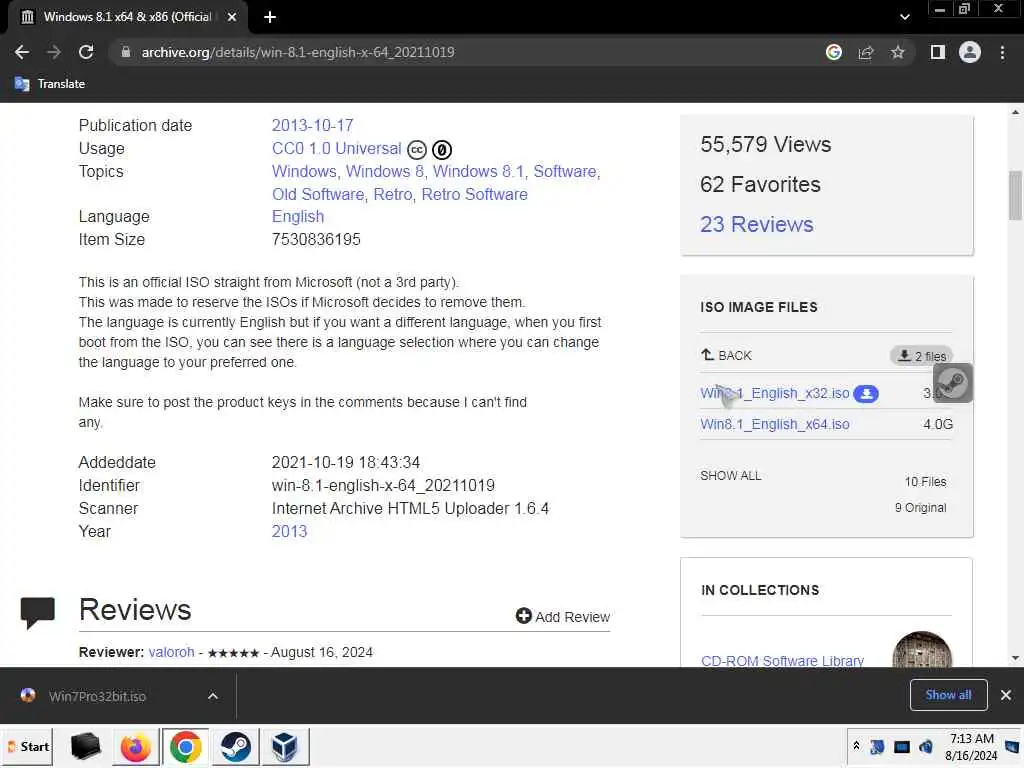The height and width of the screenshot is (768, 1024).
Task: Click '62 Favorites' text
Action: 760,184
